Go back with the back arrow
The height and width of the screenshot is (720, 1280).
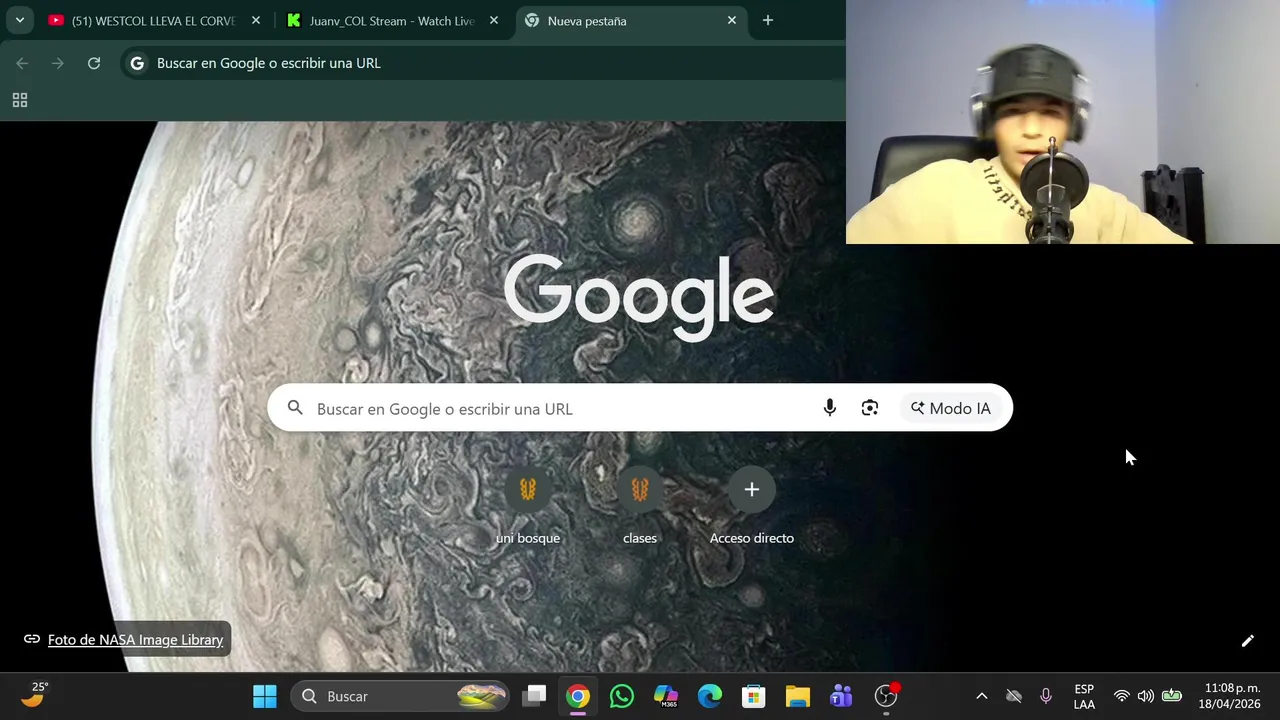pyautogui.click(x=22, y=63)
